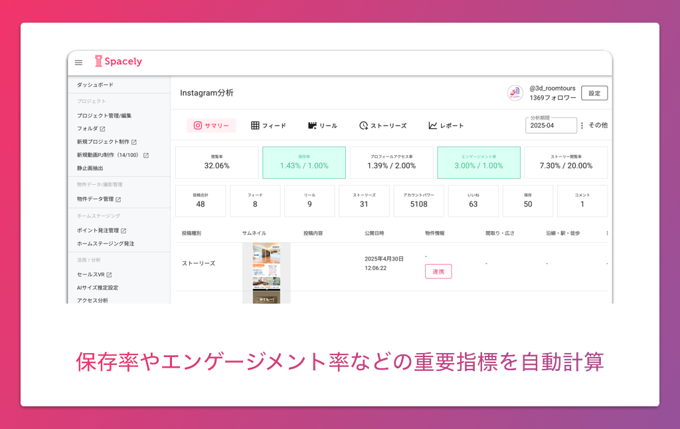Click the 連携 button in table row
680x429 pixels.
point(438,271)
